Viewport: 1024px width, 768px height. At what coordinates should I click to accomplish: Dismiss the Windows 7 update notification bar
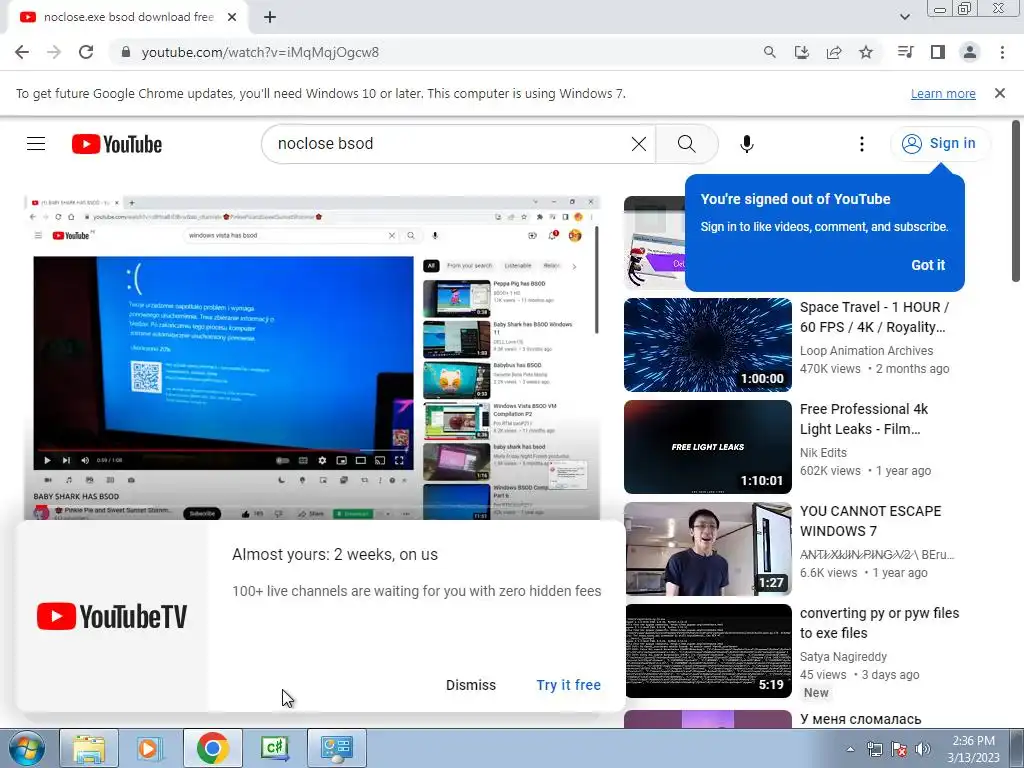1000,93
